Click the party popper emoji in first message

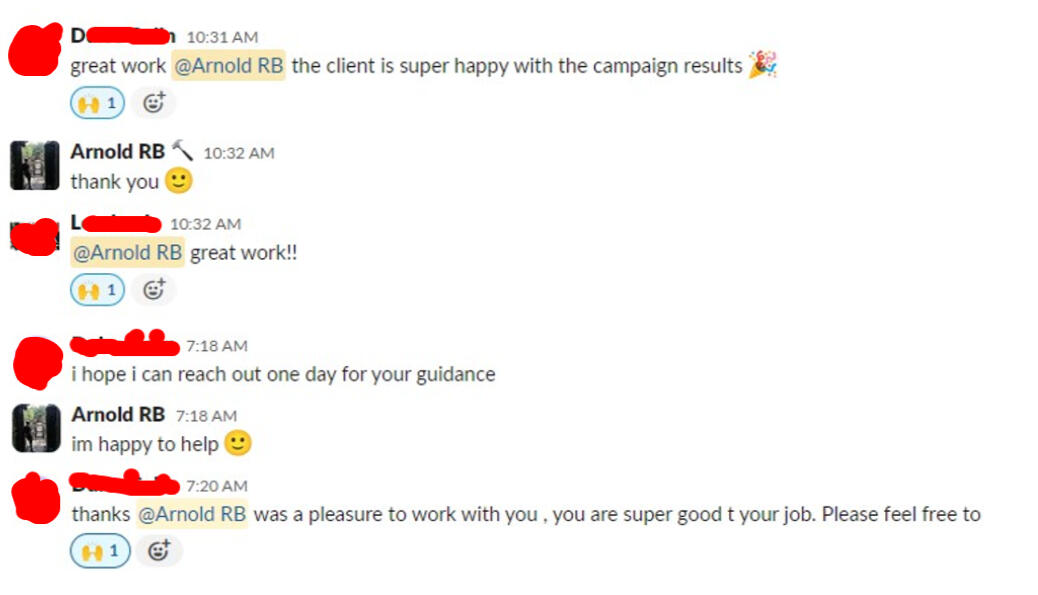tap(763, 65)
